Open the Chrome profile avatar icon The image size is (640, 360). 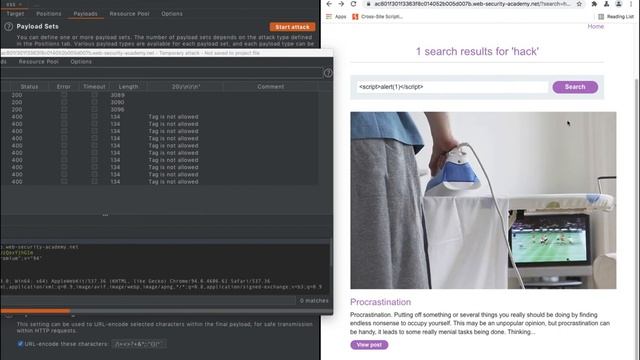pos(619,4)
